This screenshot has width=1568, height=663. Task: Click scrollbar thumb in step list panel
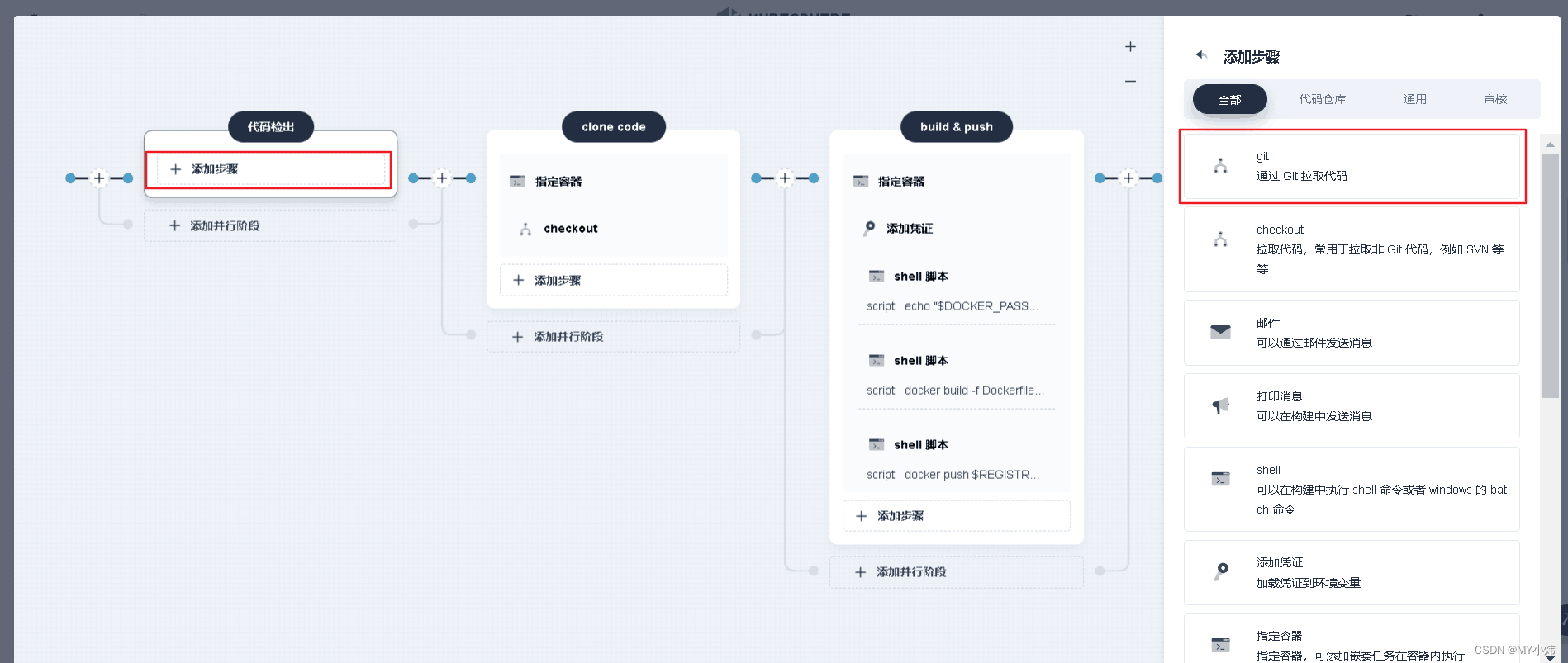pos(1550,276)
